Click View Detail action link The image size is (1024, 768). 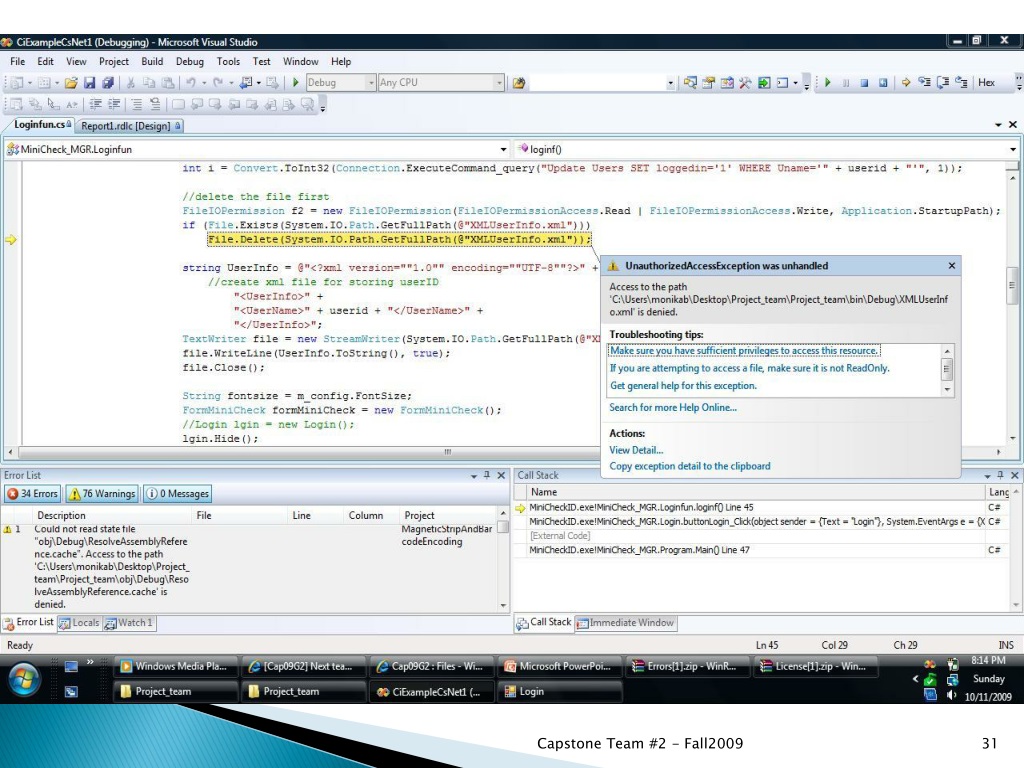[636, 450]
